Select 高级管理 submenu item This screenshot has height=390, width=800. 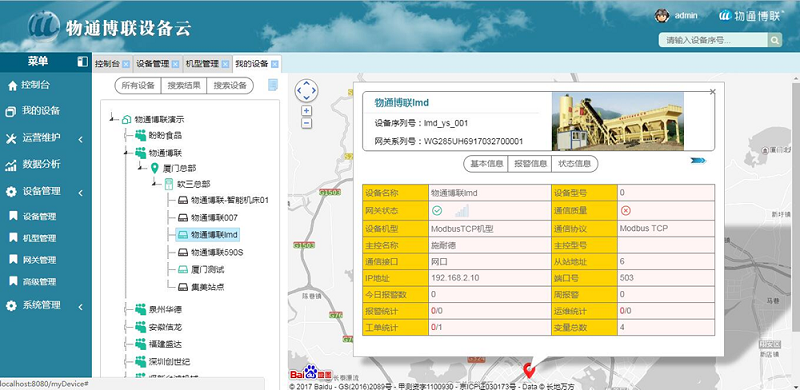[x=40, y=282]
